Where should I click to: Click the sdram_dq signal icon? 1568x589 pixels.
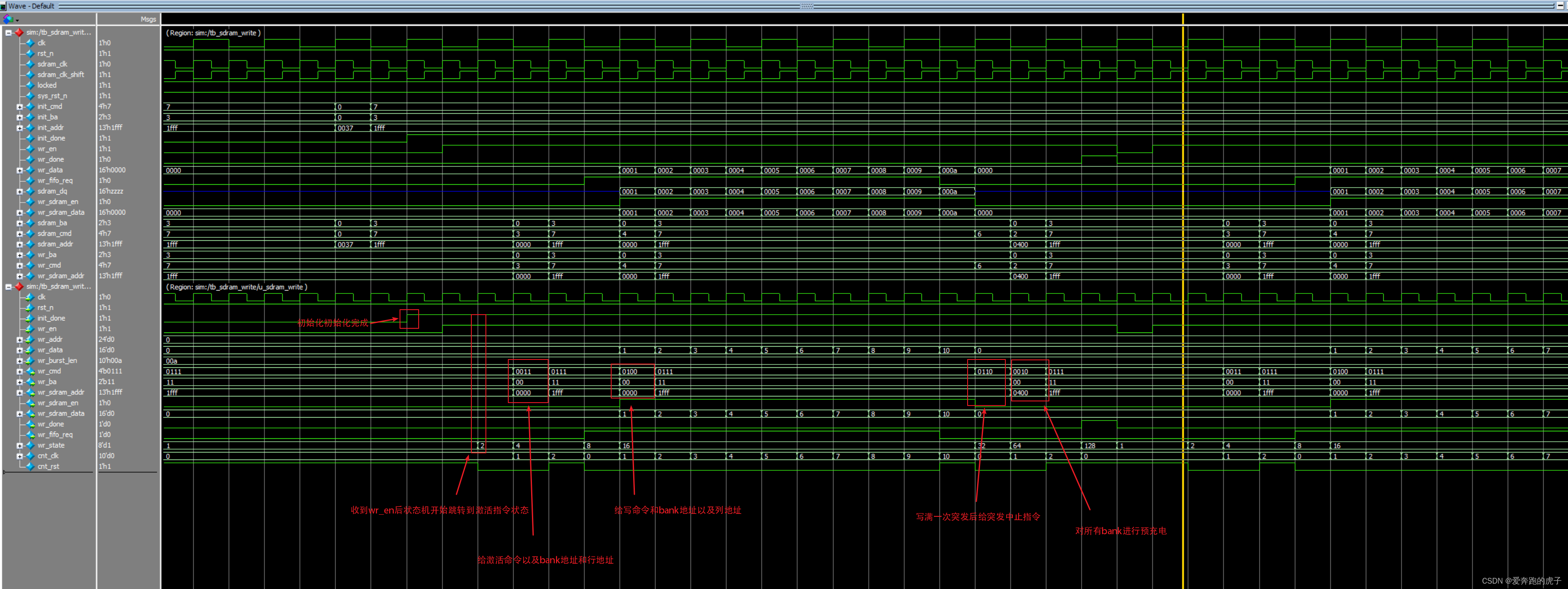point(30,191)
